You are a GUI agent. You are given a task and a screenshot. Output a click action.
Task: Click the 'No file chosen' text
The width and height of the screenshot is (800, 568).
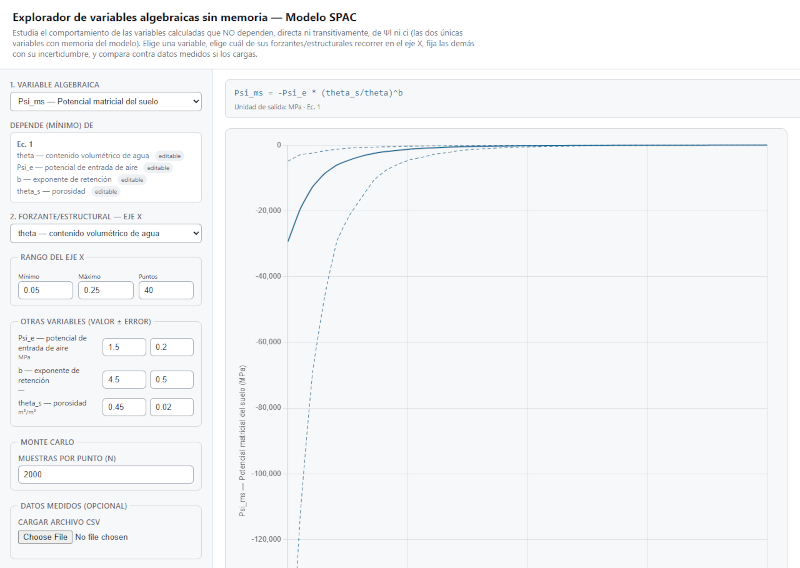(x=102, y=537)
